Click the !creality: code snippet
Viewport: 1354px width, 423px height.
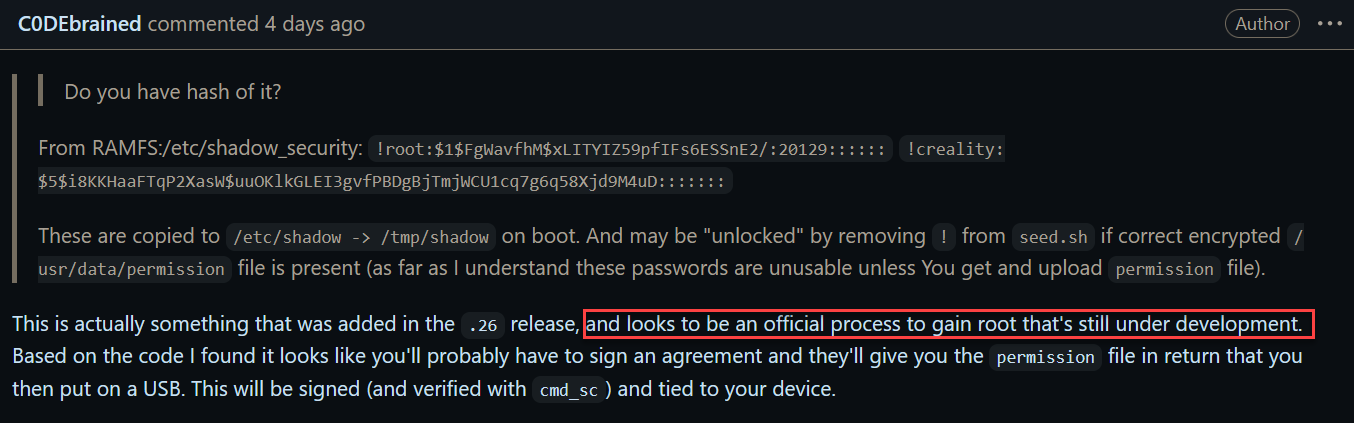[952, 149]
